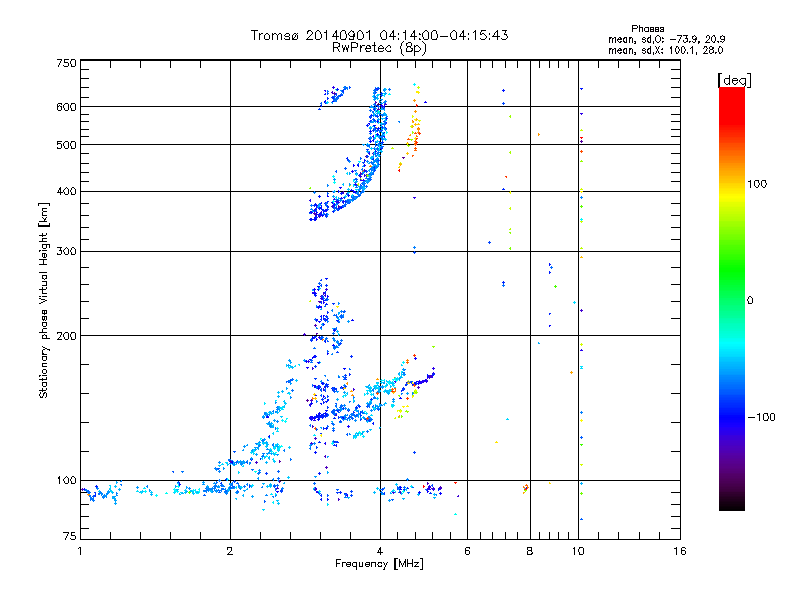Select the 'mean, sd,X: 100.1, 28.0' statistic

click(x=665, y=50)
